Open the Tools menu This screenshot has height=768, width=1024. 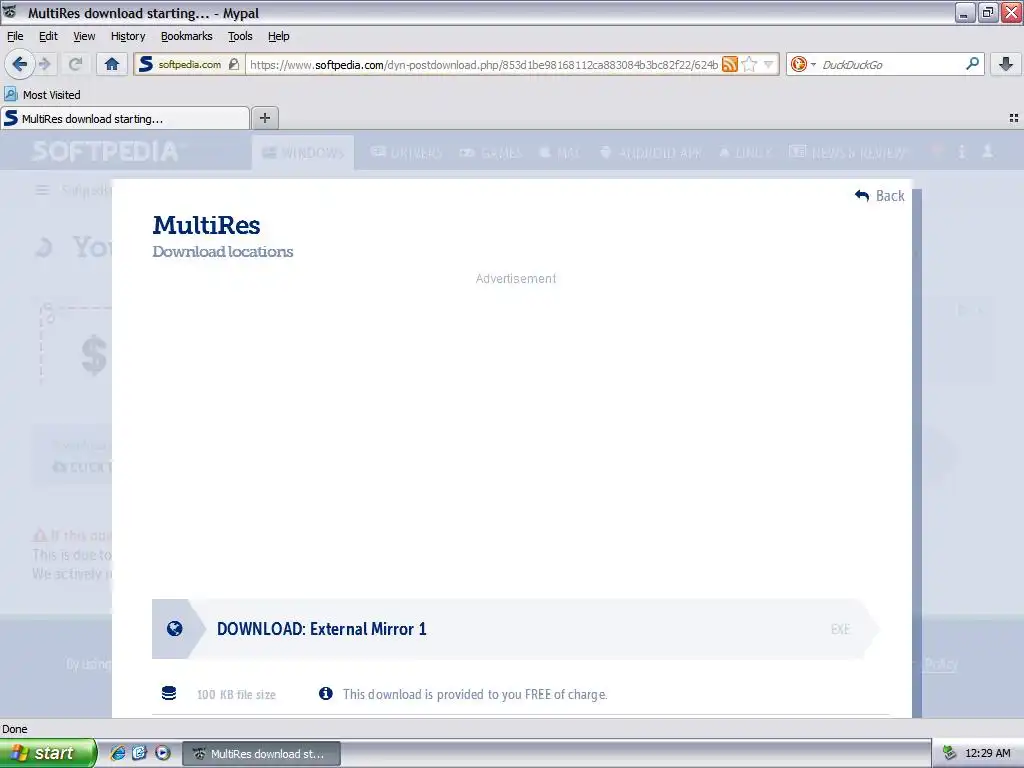coord(240,36)
